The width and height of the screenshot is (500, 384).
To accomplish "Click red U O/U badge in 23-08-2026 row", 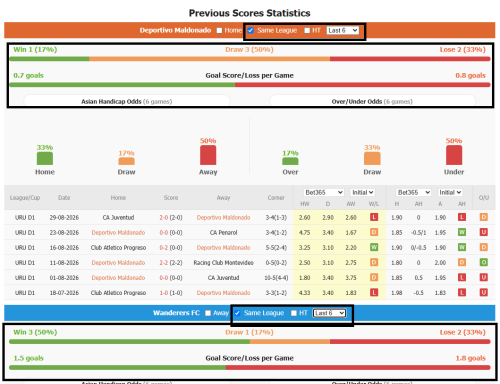I will pyautogui.click(x=484, y=232).
